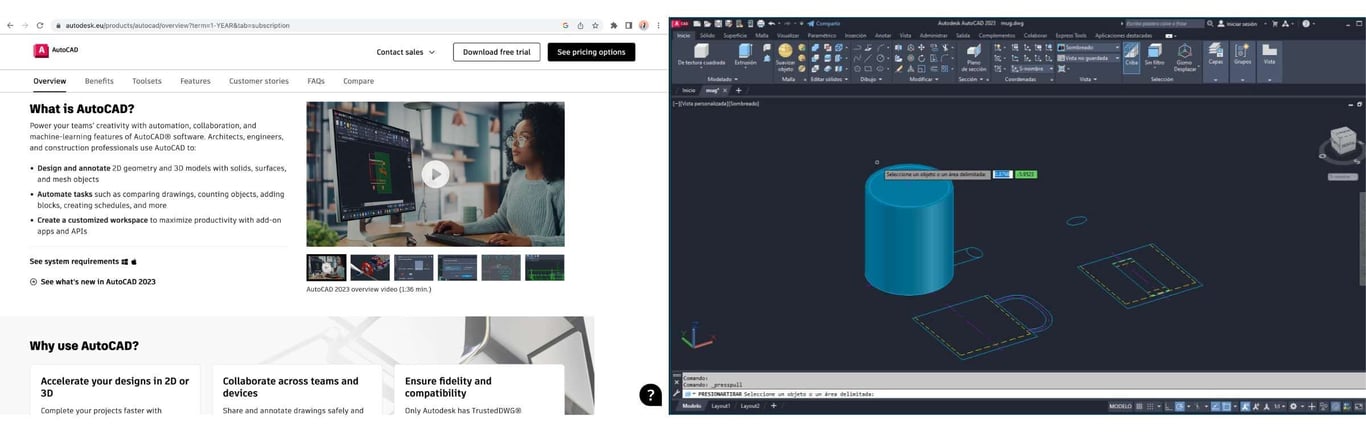The image size is (1366, 432).
Task: Click the Autodesk App Store cart icon
Action: 1275,24
